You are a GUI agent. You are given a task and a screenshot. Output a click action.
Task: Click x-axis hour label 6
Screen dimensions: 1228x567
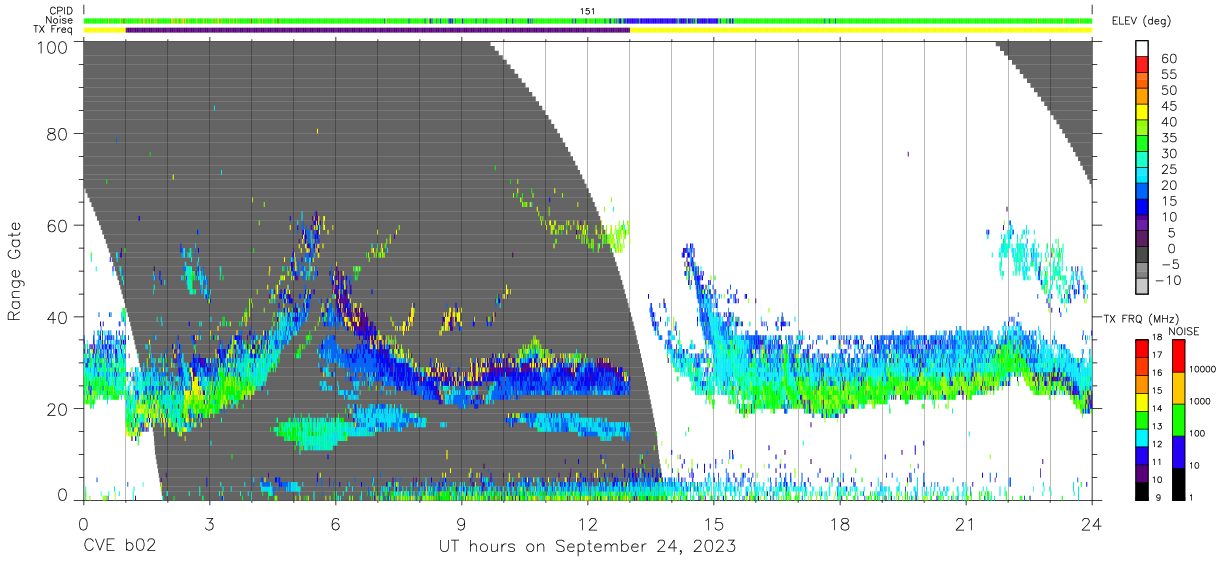click(335, 524)
